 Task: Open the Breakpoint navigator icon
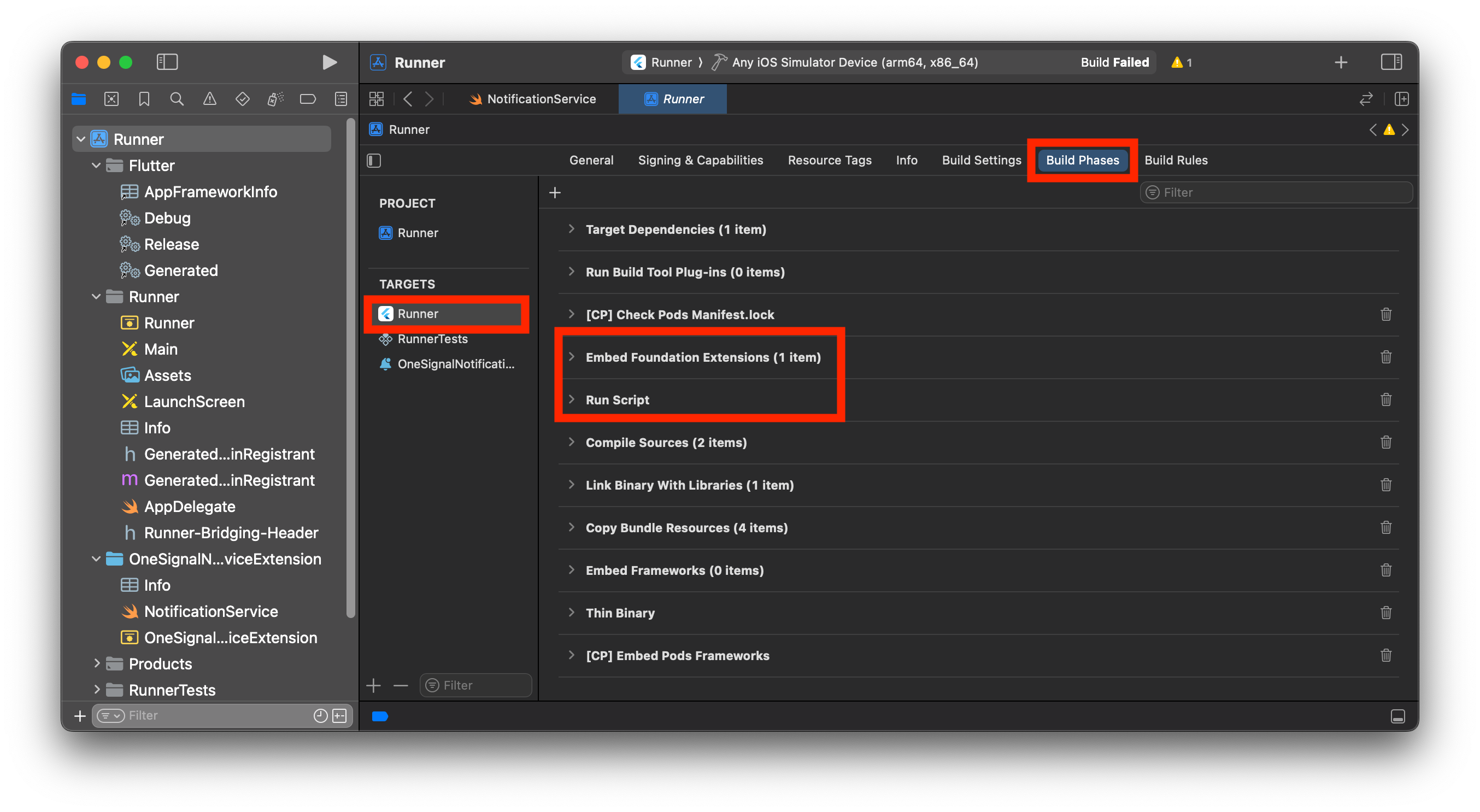[308, 99]
